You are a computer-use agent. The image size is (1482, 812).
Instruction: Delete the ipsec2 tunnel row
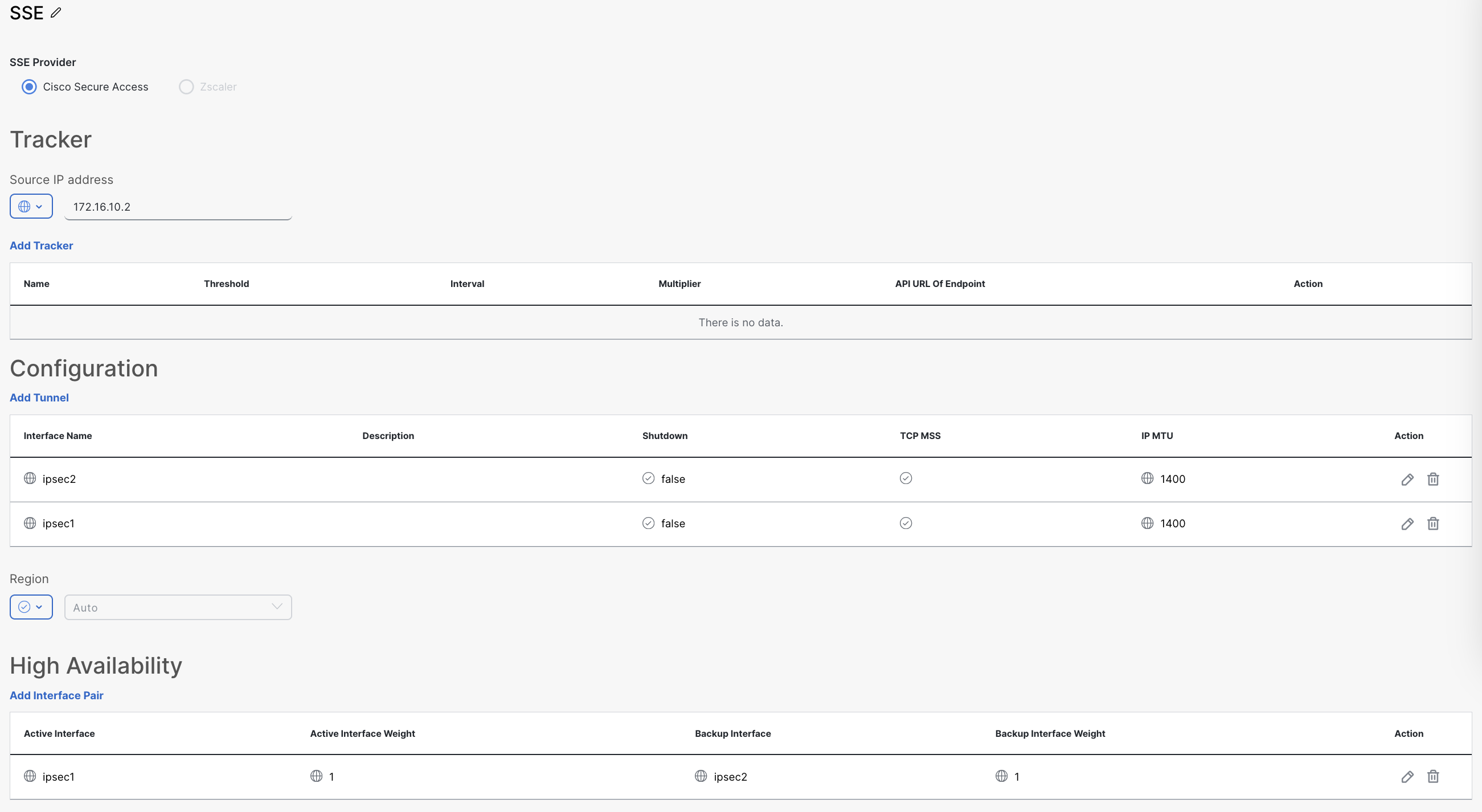tap(1432, 479)
